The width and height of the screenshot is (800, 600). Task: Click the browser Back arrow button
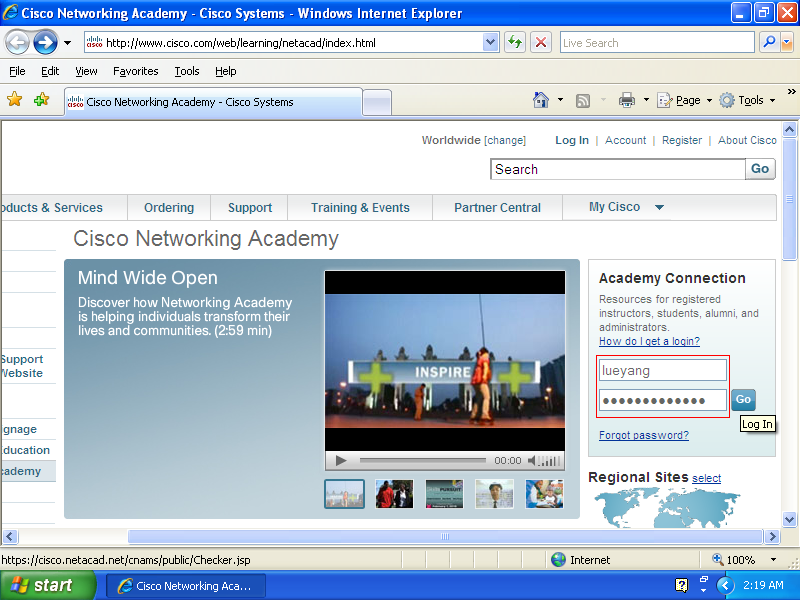(18, 42)
